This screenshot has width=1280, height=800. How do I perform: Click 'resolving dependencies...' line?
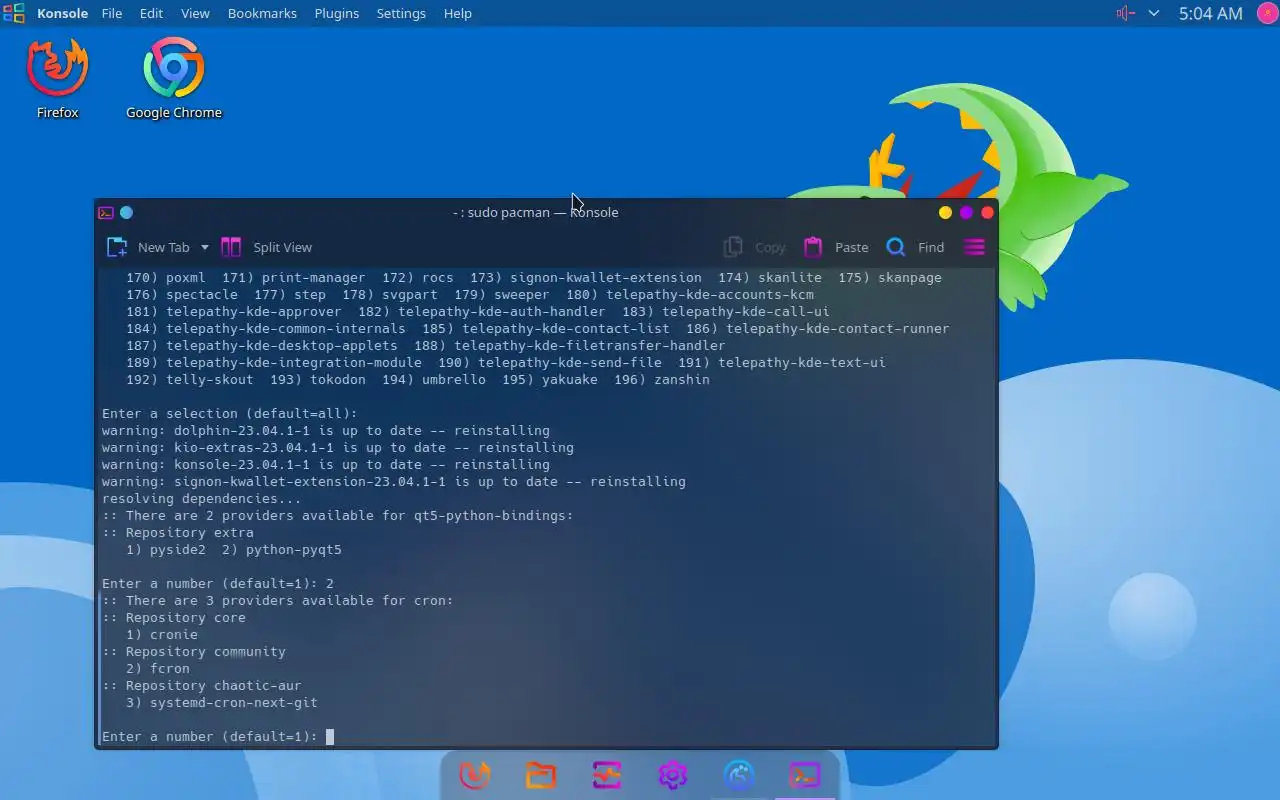tap(202, 499)
